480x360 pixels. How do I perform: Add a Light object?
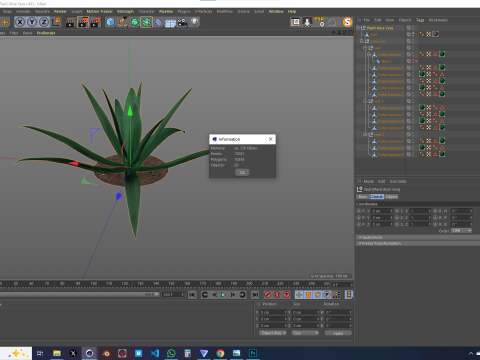coord(194,22)
